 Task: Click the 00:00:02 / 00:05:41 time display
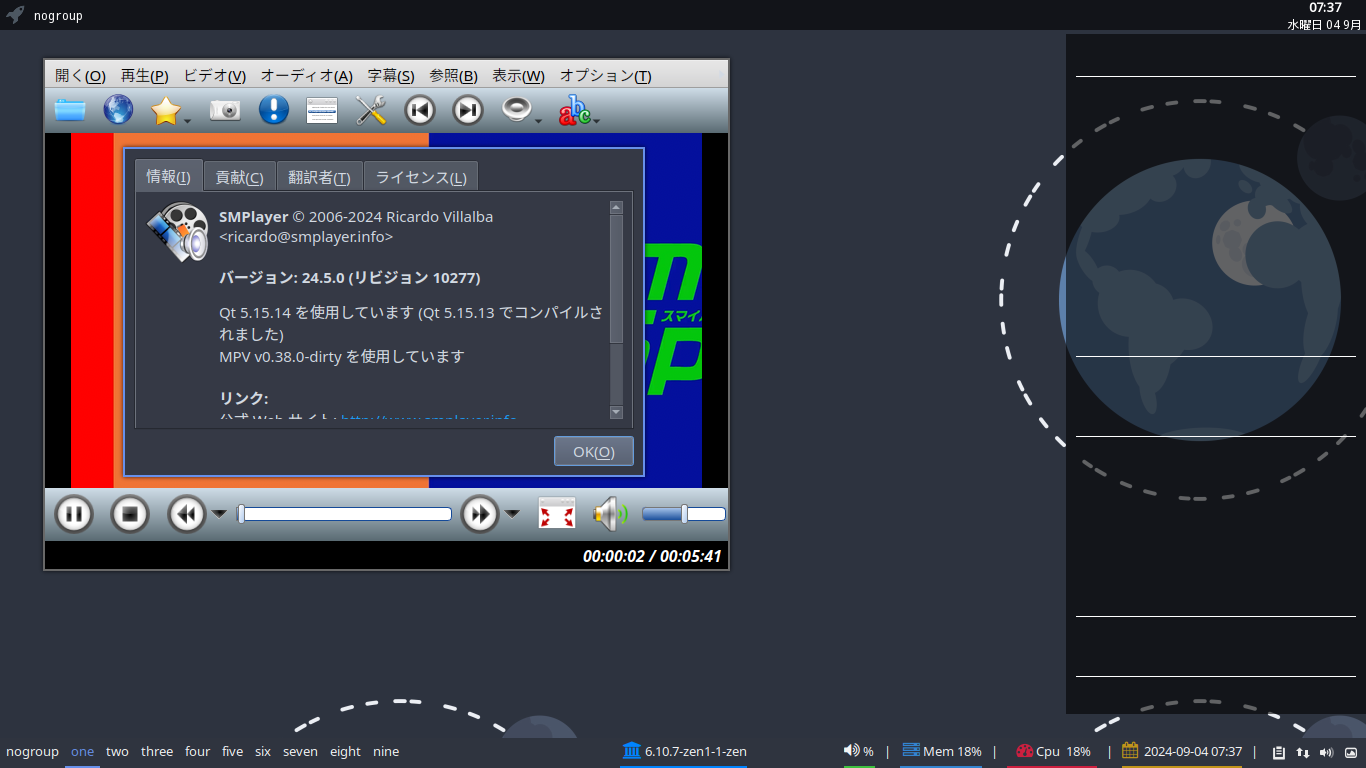[652, 556]
